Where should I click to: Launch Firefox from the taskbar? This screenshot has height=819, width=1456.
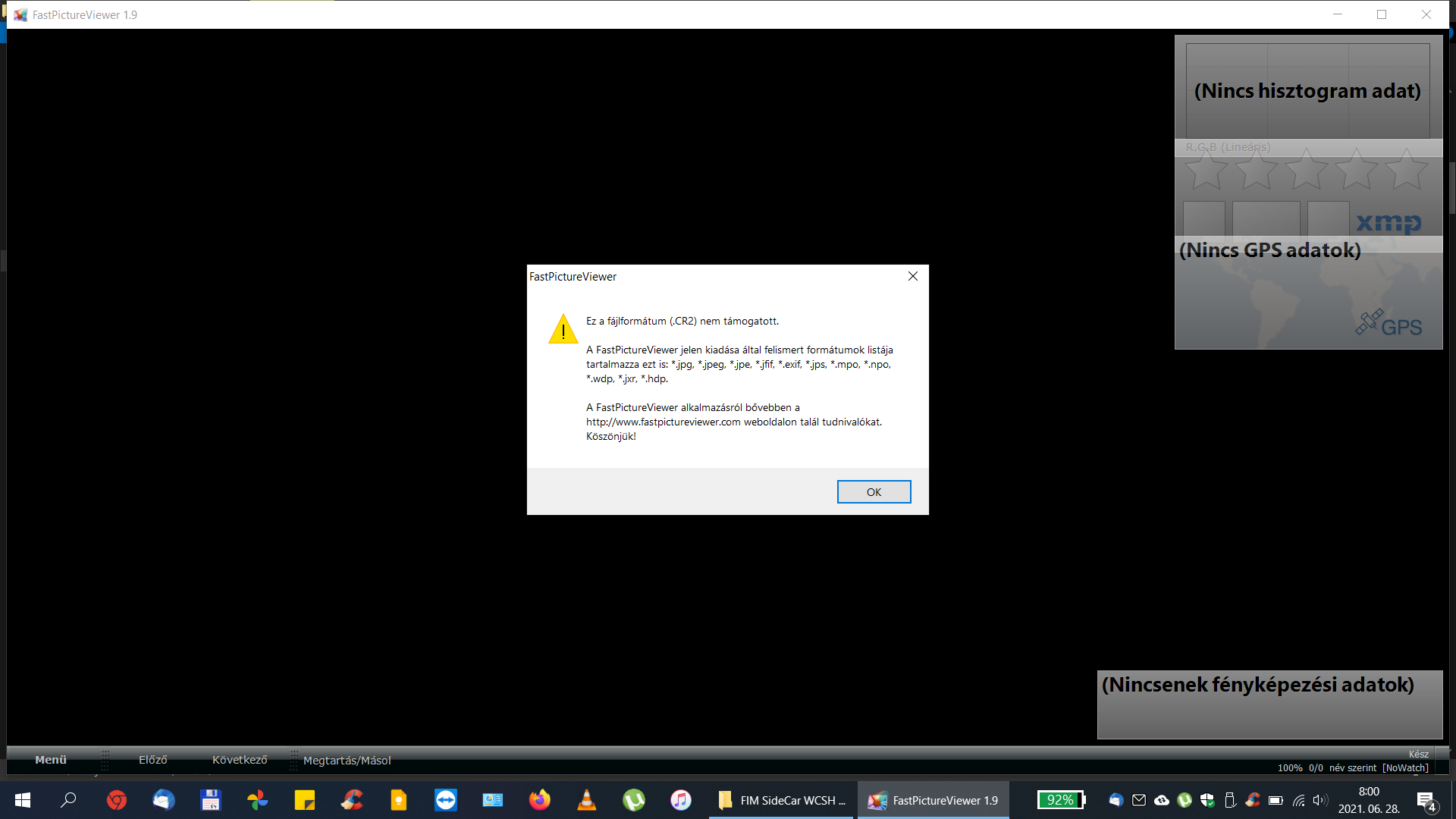click(540, 800)
